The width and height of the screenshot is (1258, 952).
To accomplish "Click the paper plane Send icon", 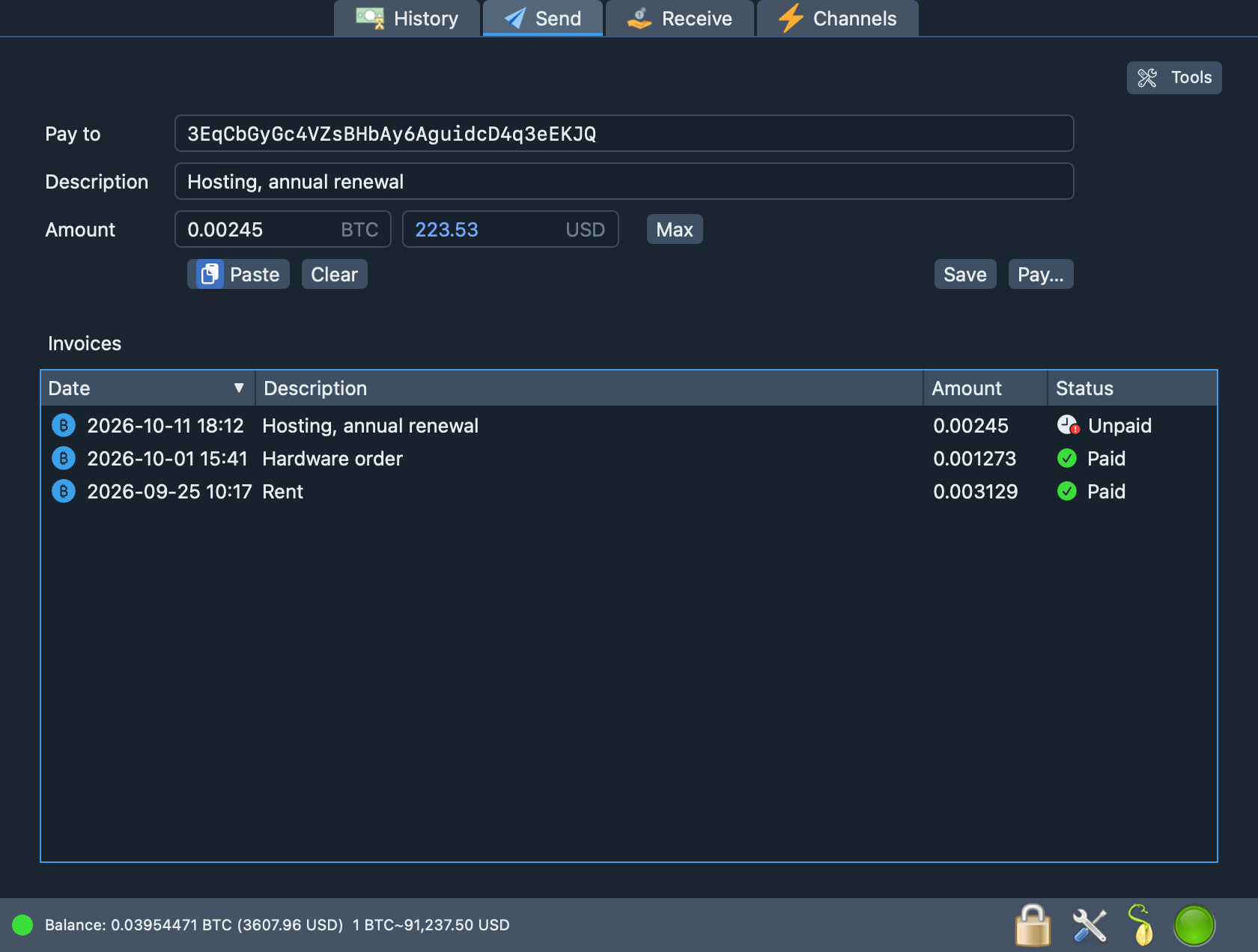I will click(514, 18).
